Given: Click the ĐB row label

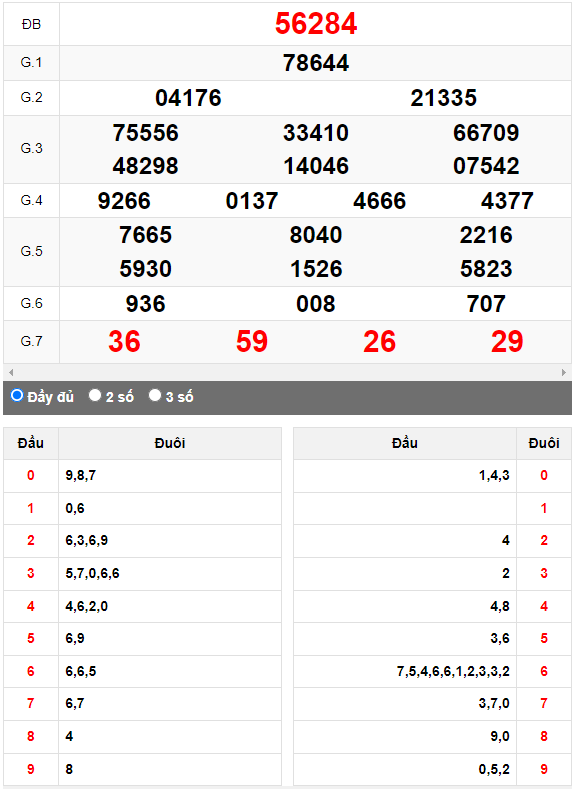Looking at the screenshot, I should (x=31, y=24).
